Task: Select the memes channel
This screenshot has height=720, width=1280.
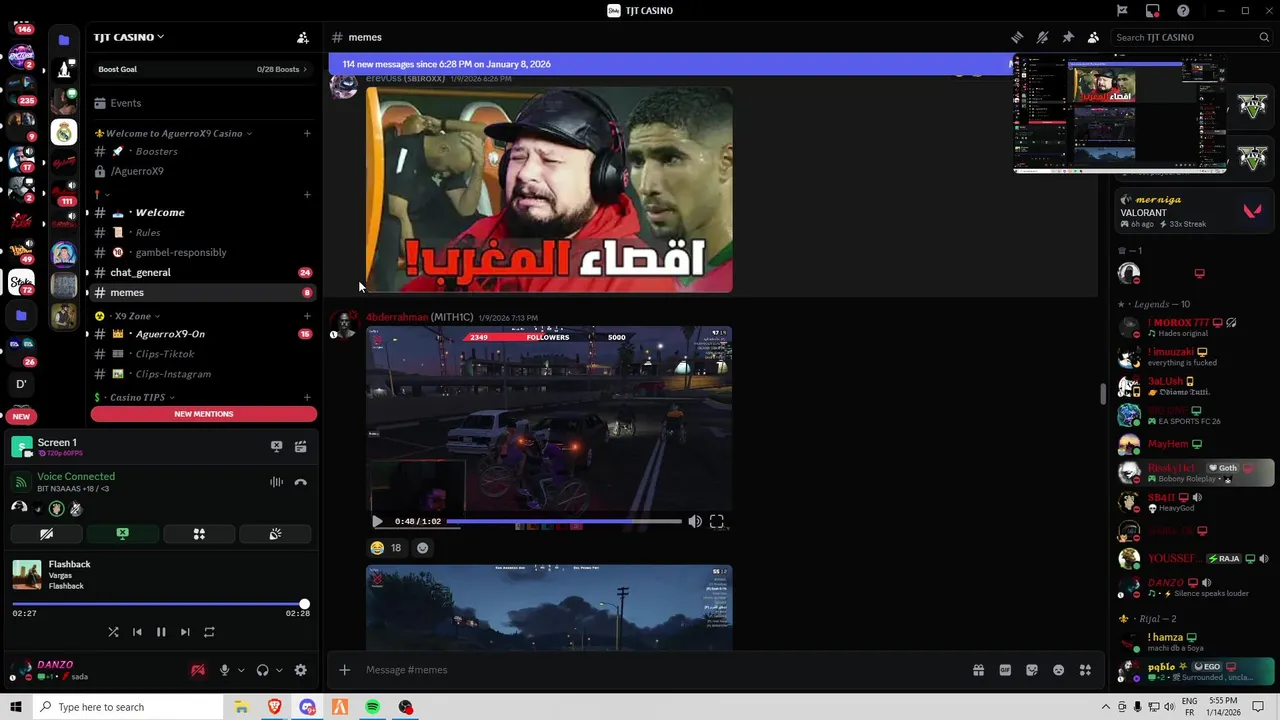Action: pos(203,292)
